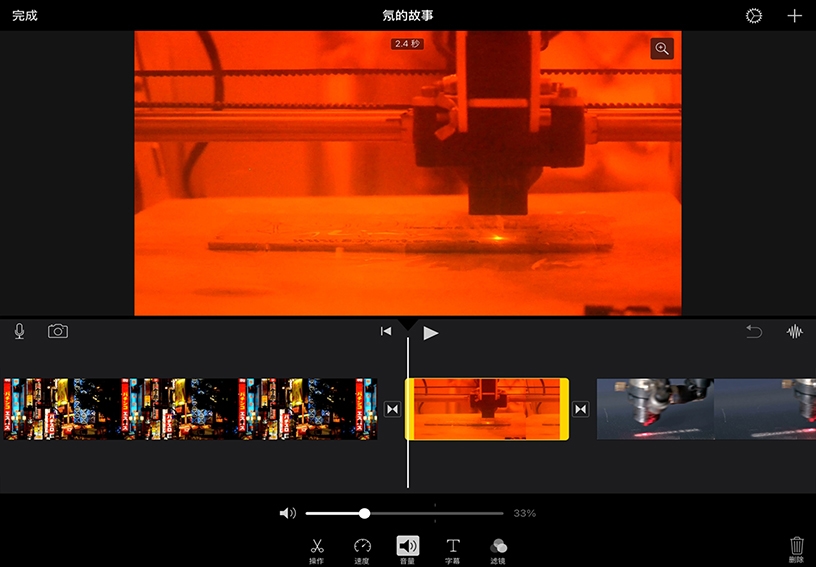Image resolution: width=816 pixels, height=567 pixels.
Task: Switch to the 速度 speed tab
Action: [362, 549]
